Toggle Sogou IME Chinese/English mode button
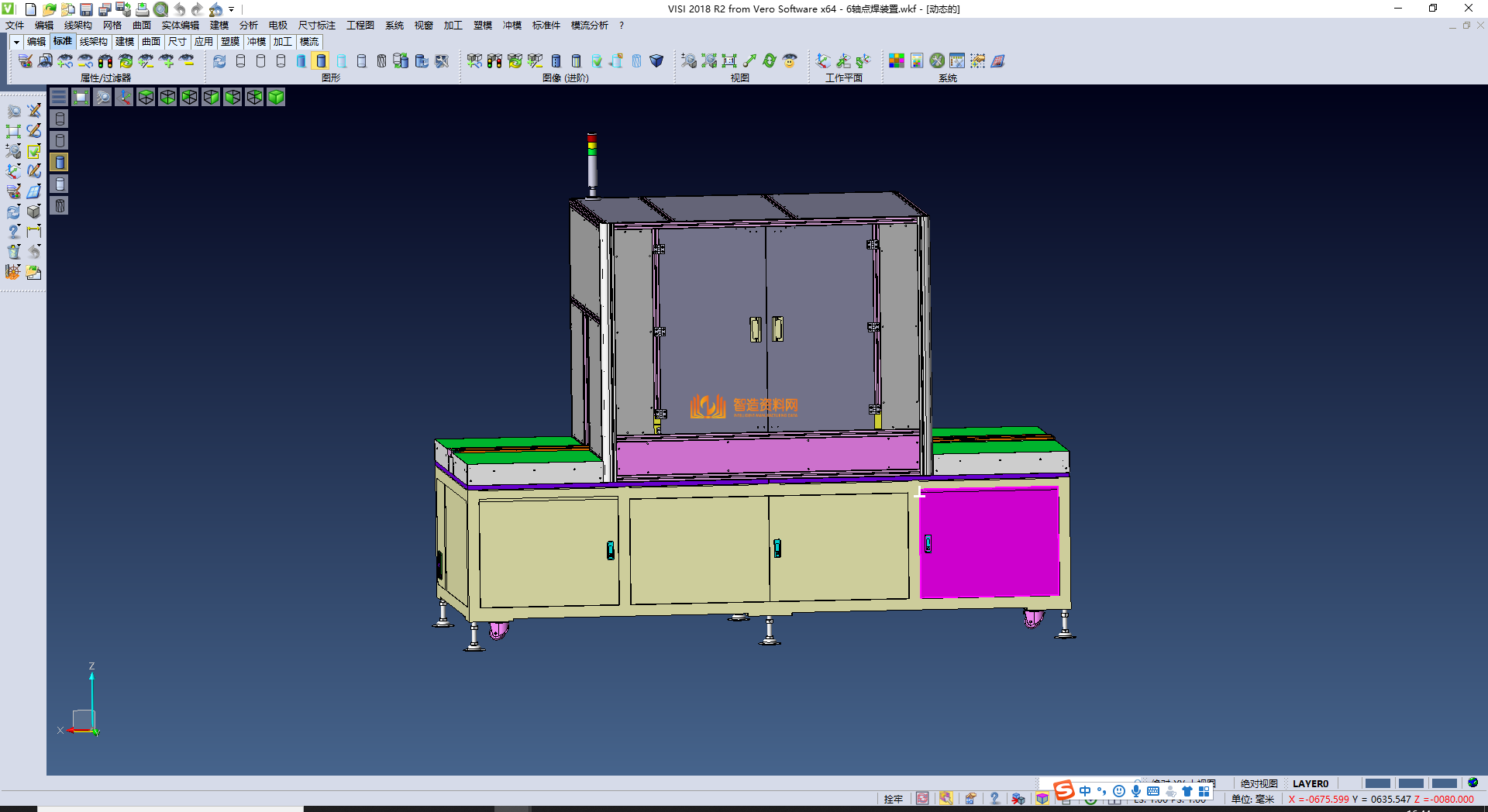Screen dimensions: 1488x812 coord(1085,791)
